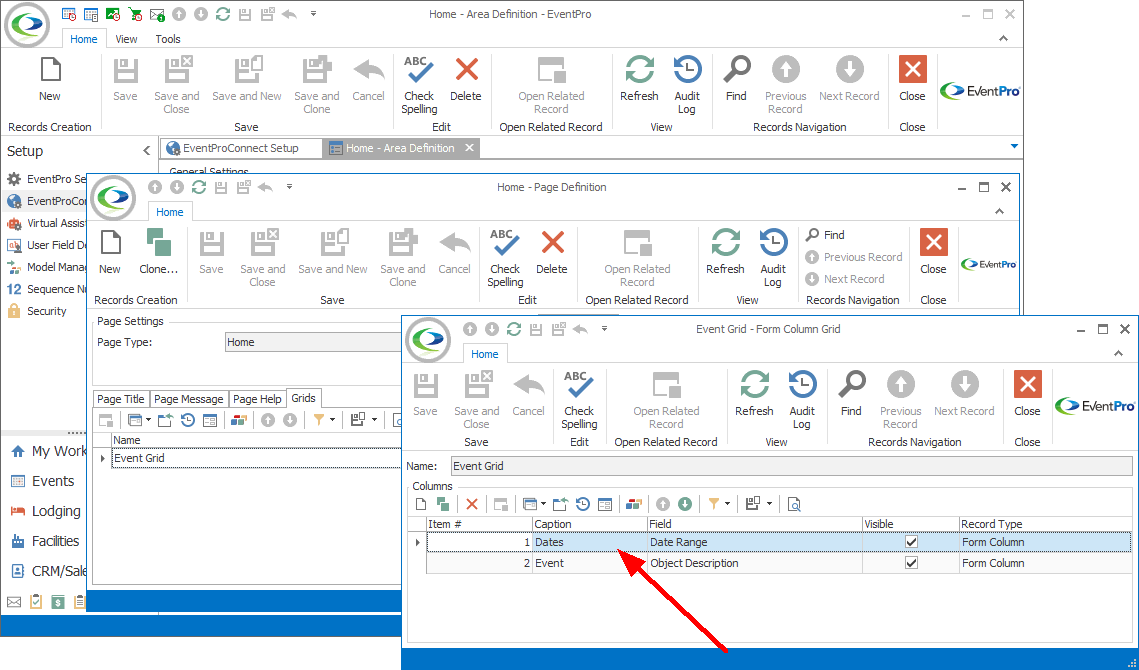
Task: Switch to Tools ribbon tab
Action: coord(168,39)
